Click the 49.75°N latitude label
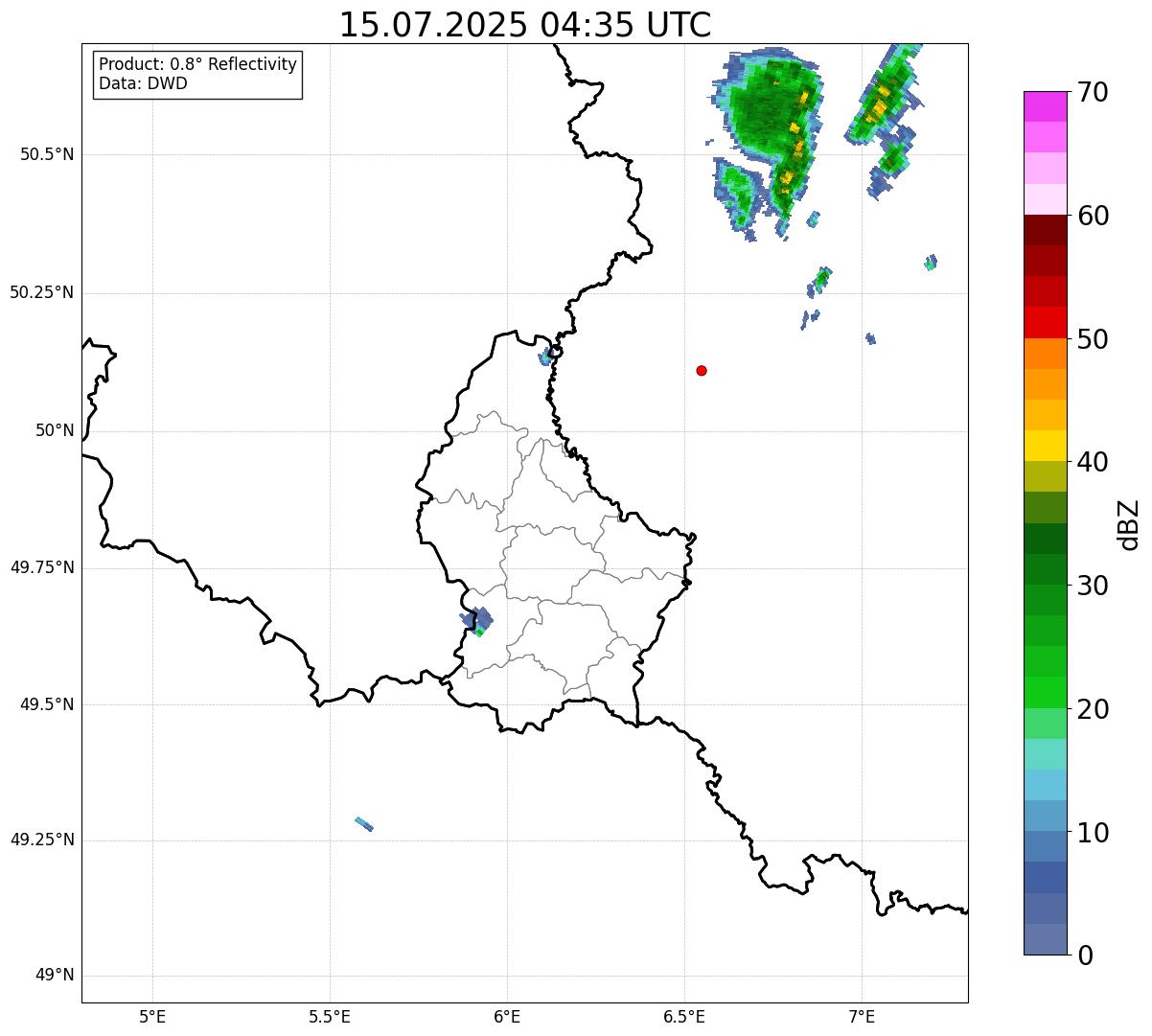Screen dimensions: 1152x1036 pyautogui.click(x=42, y=567)
